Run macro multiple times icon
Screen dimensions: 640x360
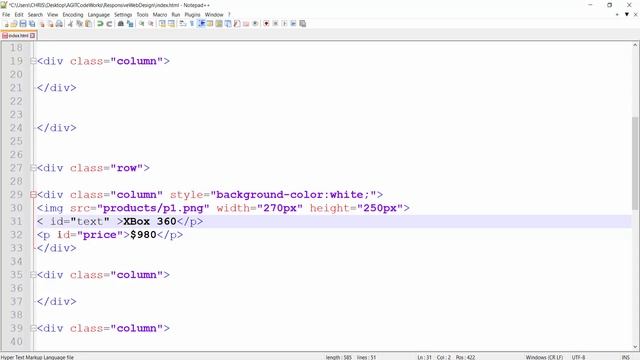[293, 24]
